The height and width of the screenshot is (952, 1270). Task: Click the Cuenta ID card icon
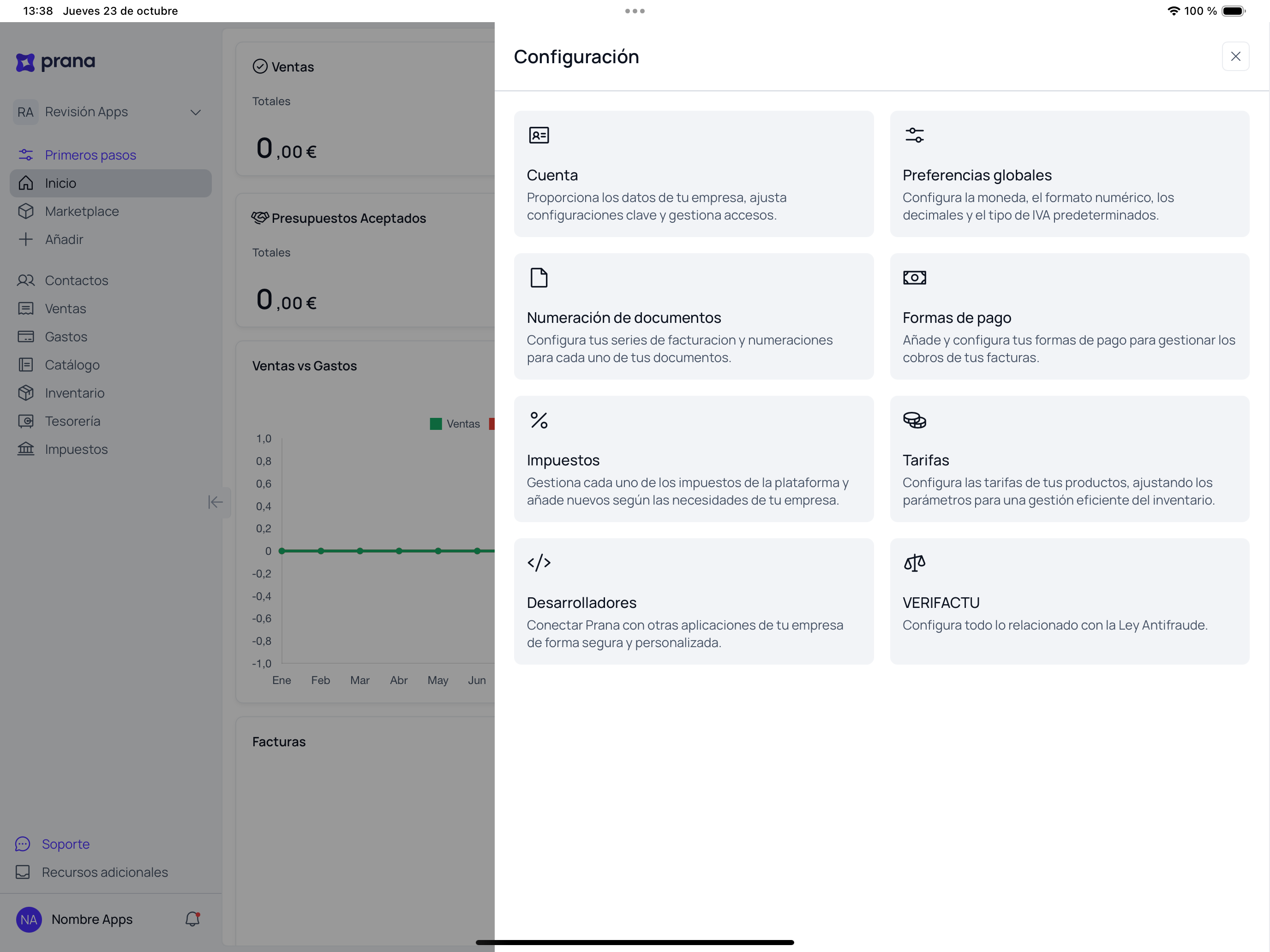point(539,135)
